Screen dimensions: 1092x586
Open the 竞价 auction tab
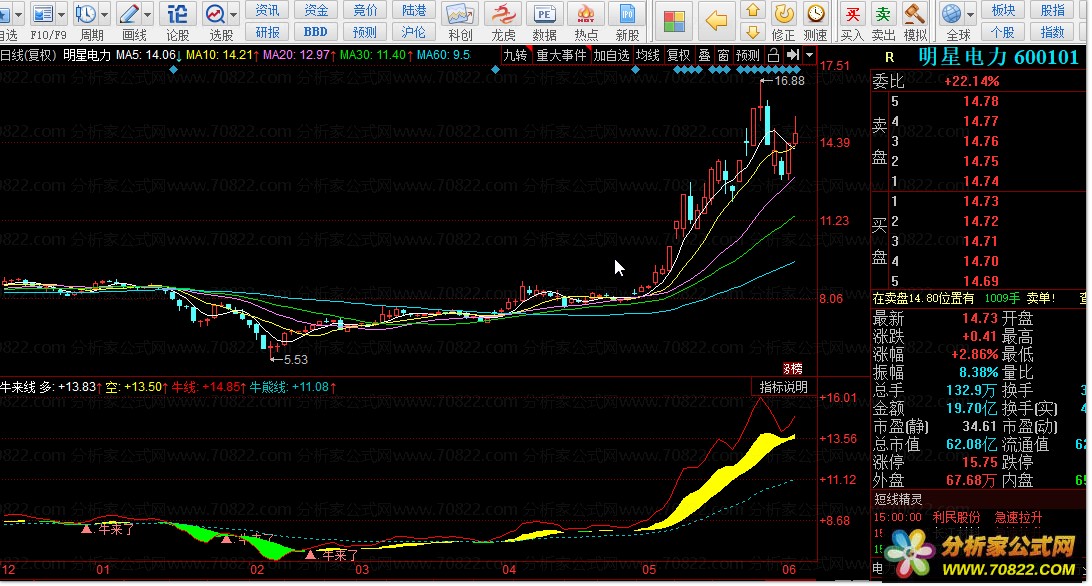click(x=365, y=10)
